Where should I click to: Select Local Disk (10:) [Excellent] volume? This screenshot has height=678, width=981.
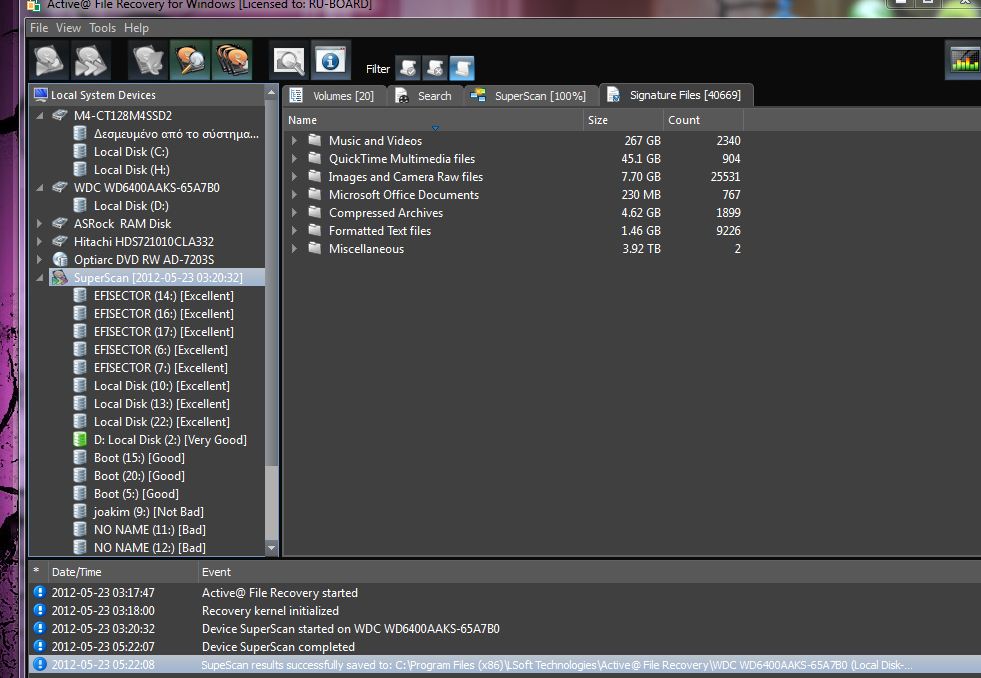point(161,386)
